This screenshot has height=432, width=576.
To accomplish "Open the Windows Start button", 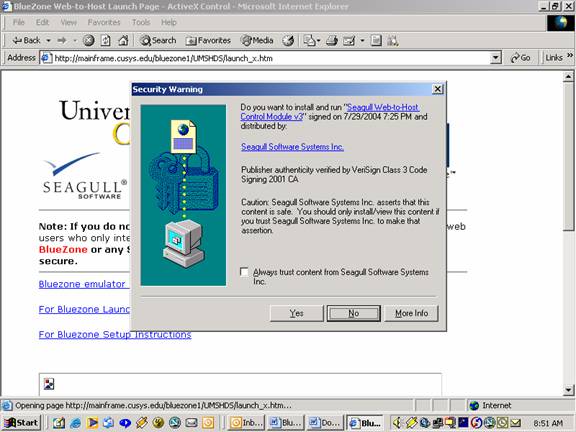I will (21, 423).
